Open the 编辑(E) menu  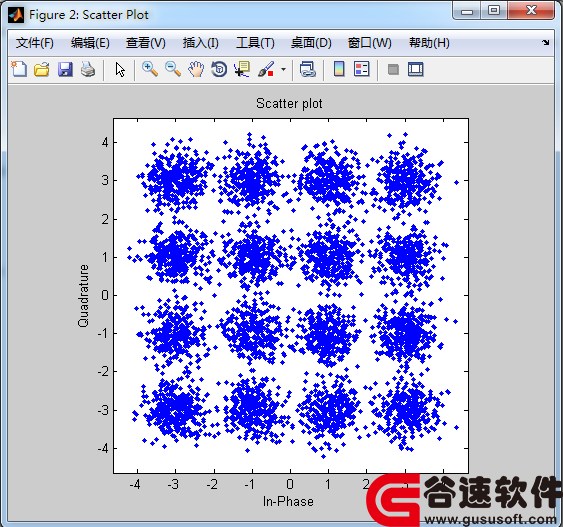pyautogui.click(x=90, y=43)
